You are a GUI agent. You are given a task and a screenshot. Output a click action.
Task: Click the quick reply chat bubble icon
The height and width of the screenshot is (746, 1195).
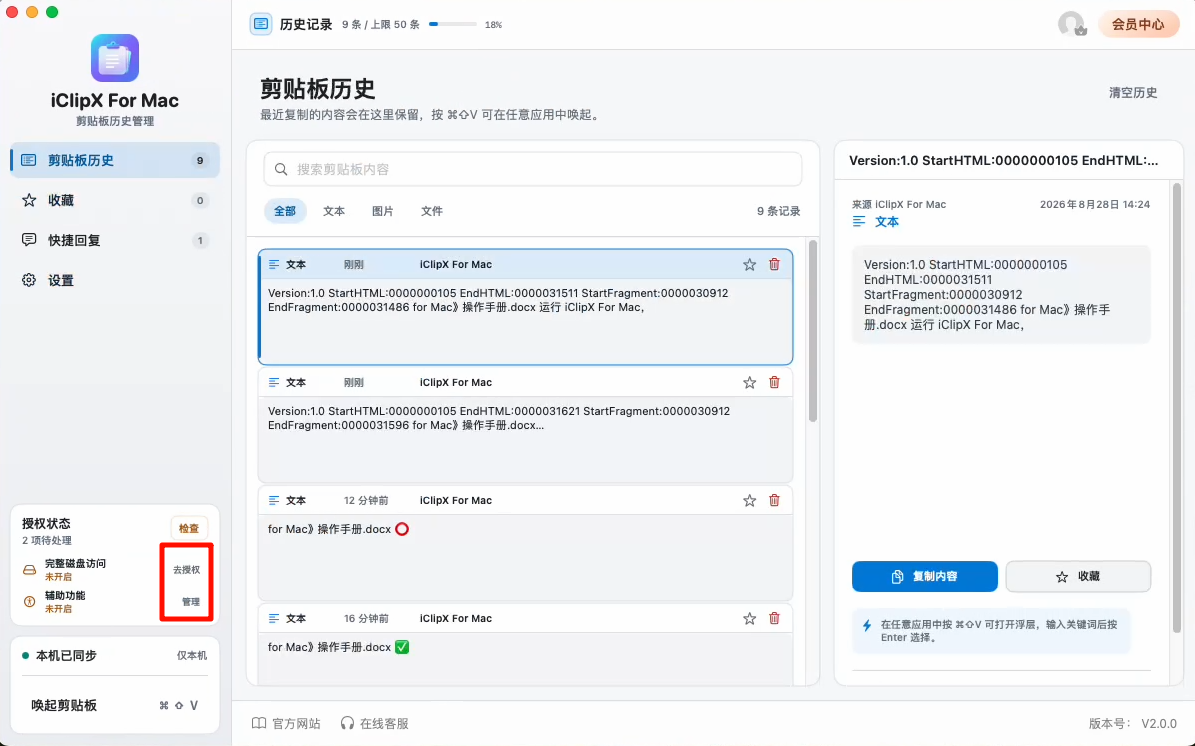[29, 240]
